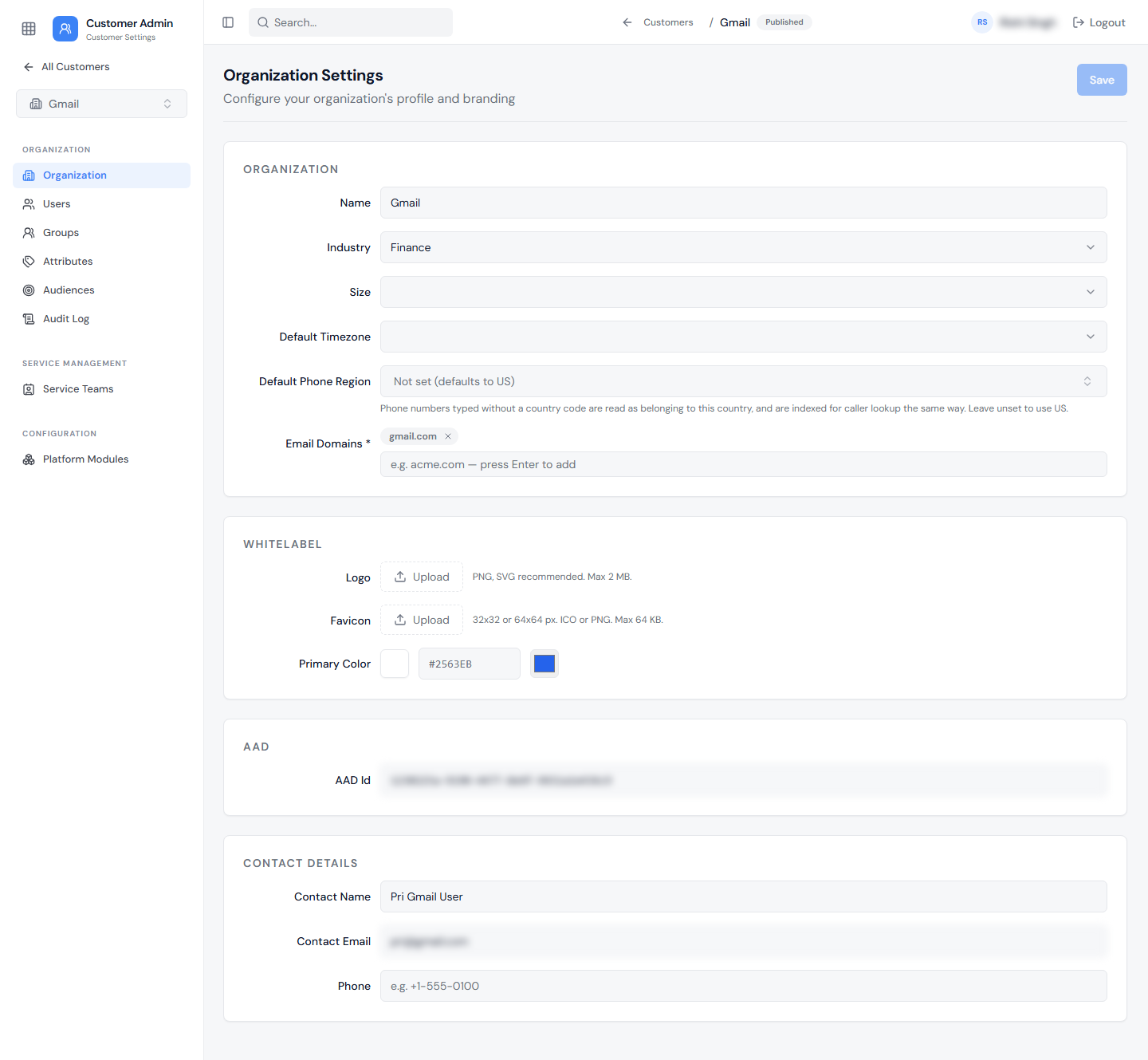Click the Logout button
The image size is (1148, 1060).
pos(1099,22)
